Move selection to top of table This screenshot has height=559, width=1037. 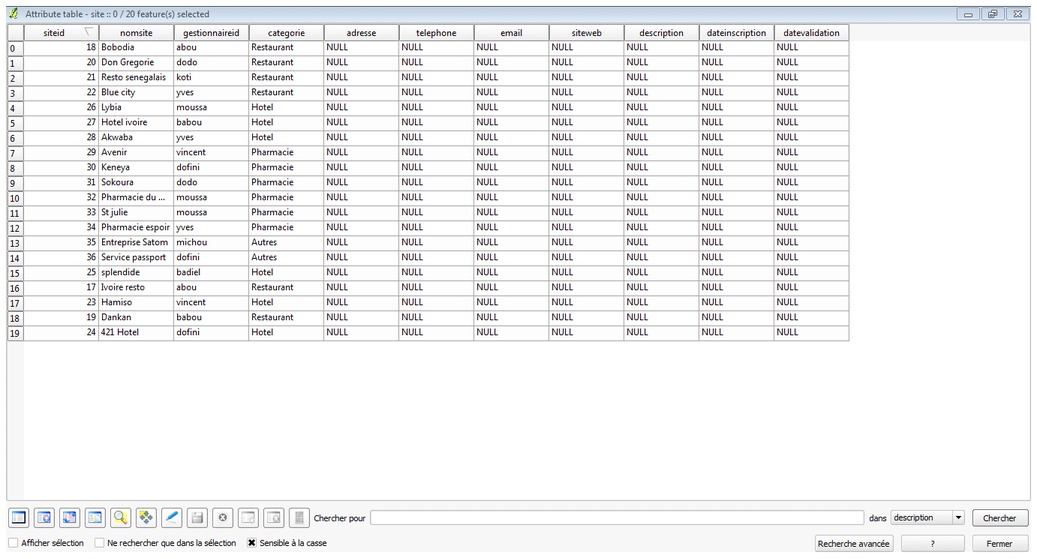coord(44,518)
